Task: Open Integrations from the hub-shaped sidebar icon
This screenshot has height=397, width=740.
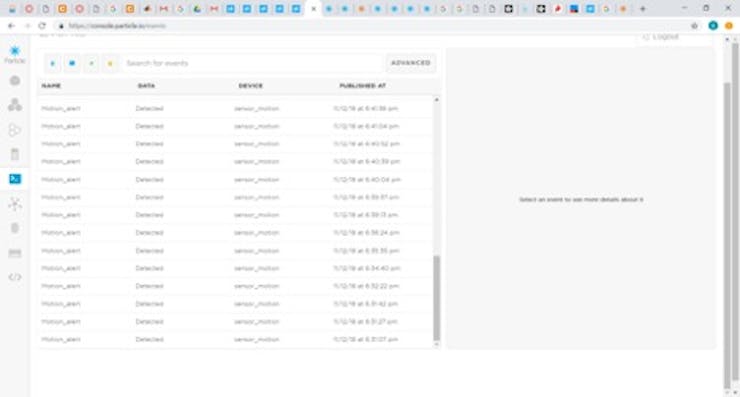Action: coord(15,204)
